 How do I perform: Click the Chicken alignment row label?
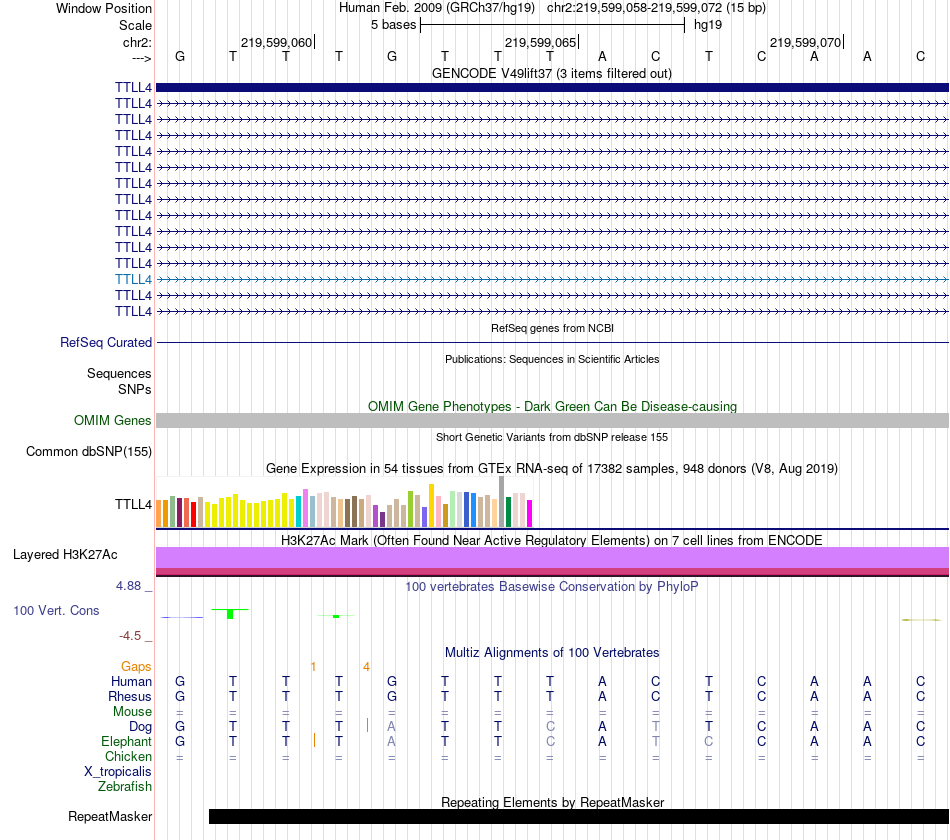pos(128,756)
